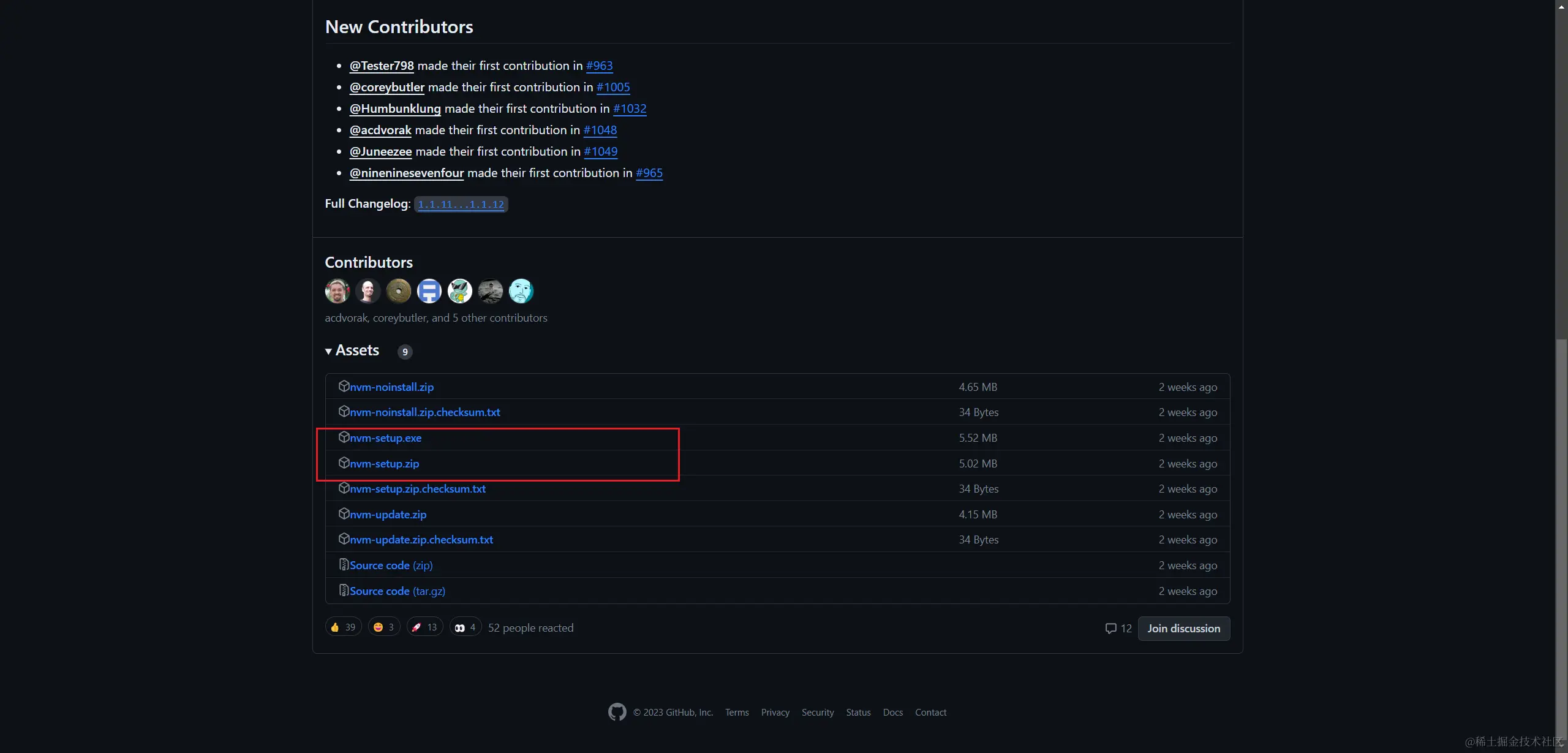Viewport: 1568px width, 753px height.
Task: Click the package icon beside nvm-noinstall.zip
Action: (x=344, y=387)
